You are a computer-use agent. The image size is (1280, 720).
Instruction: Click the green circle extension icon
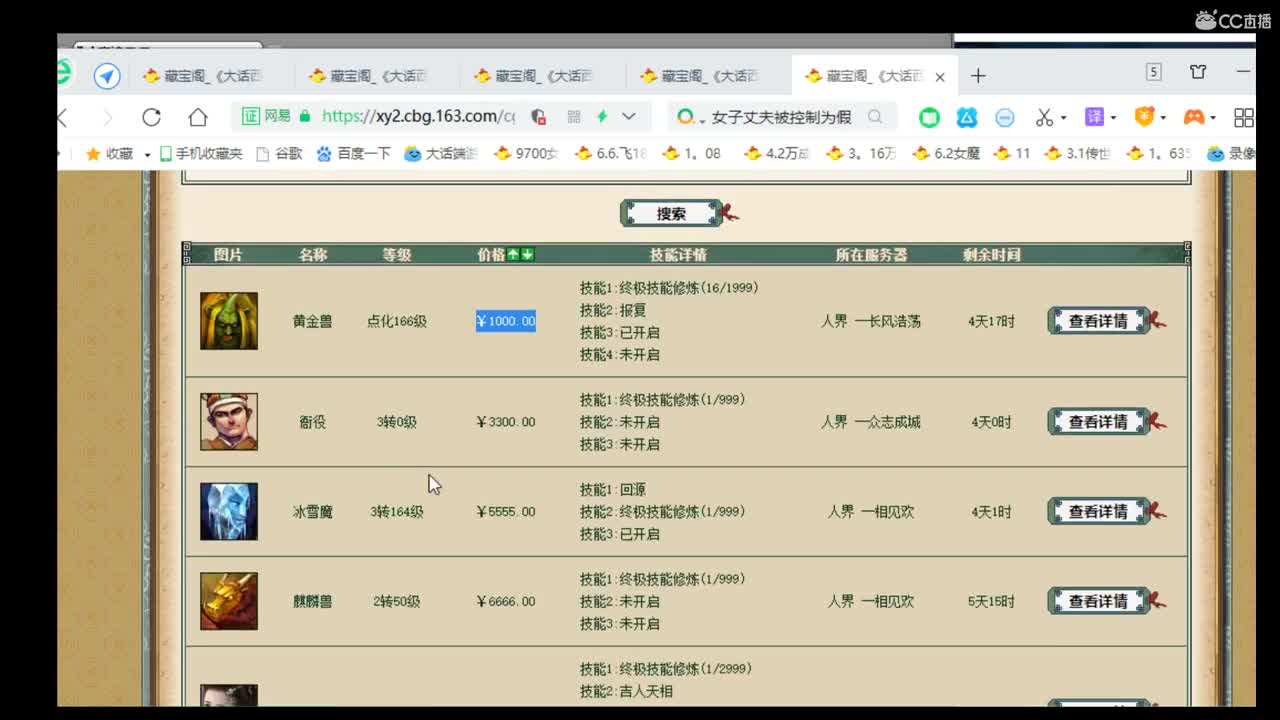[x=929, y=118]
